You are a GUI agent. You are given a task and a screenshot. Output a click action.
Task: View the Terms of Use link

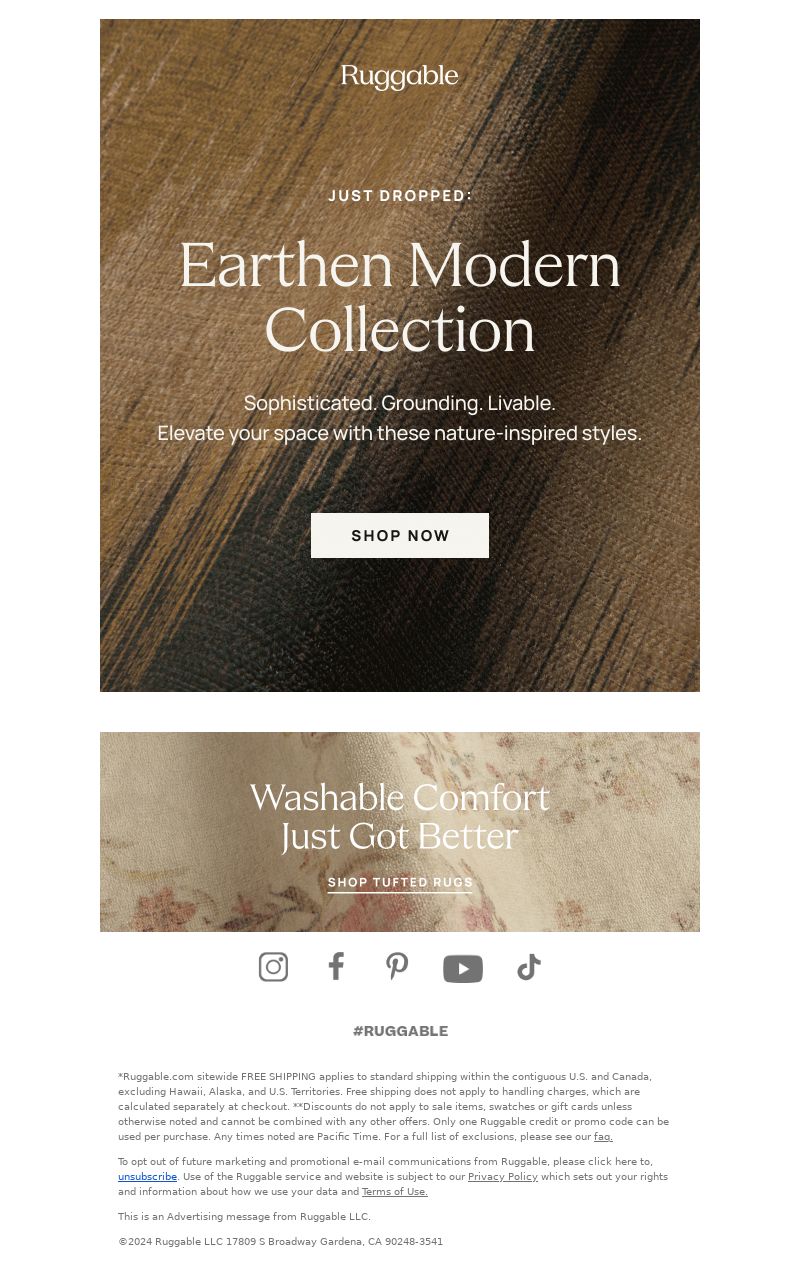click(x=395, y=1192)
